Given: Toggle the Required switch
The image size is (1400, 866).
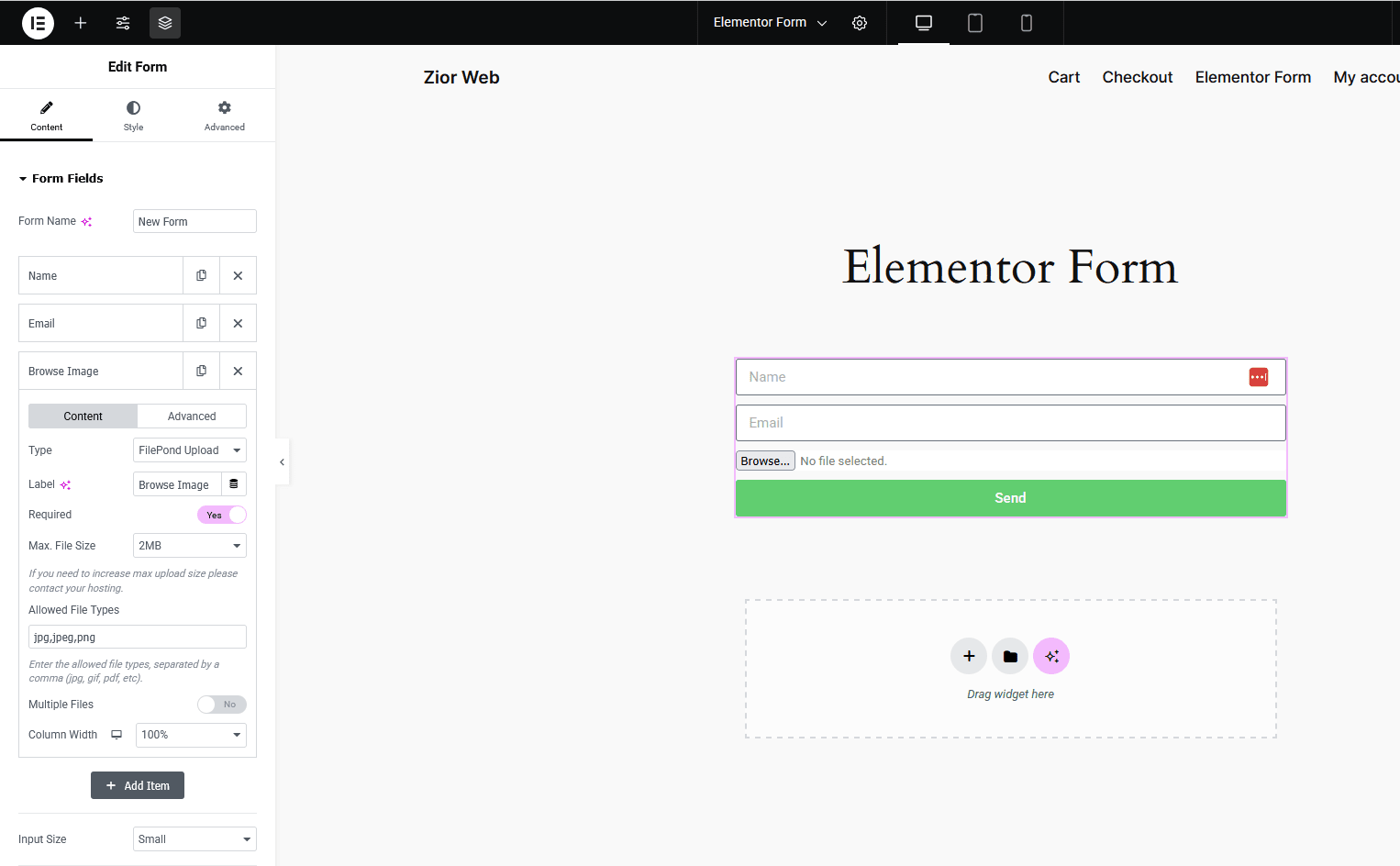Looking at the screenshot, I should [222, 515].
